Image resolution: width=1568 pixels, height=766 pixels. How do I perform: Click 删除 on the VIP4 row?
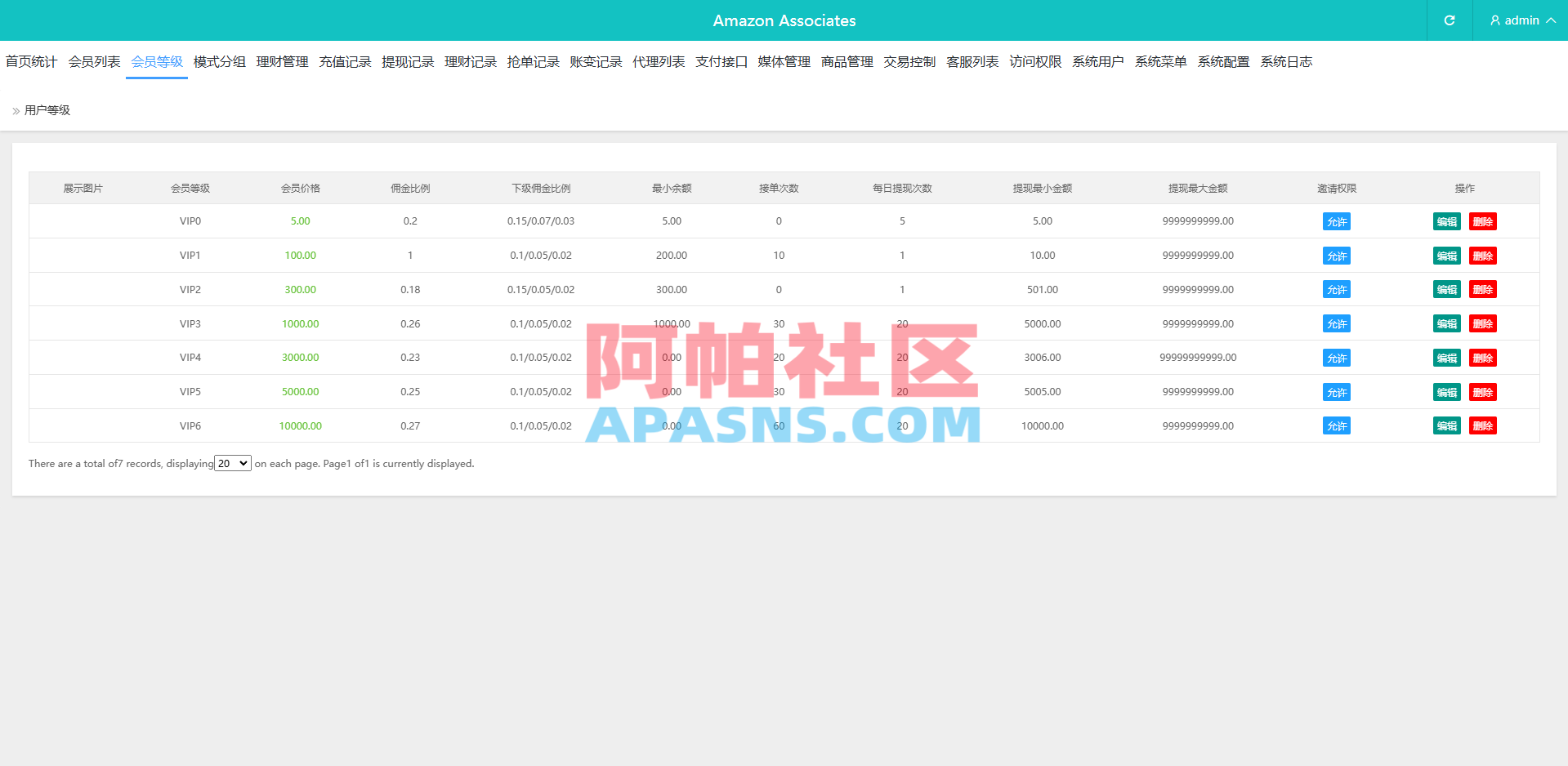(1482, 358)
